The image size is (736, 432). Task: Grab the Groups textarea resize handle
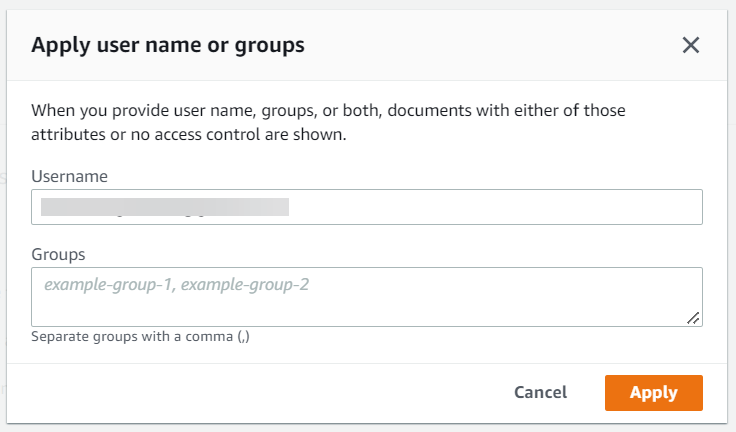click(x=693, y=317)
